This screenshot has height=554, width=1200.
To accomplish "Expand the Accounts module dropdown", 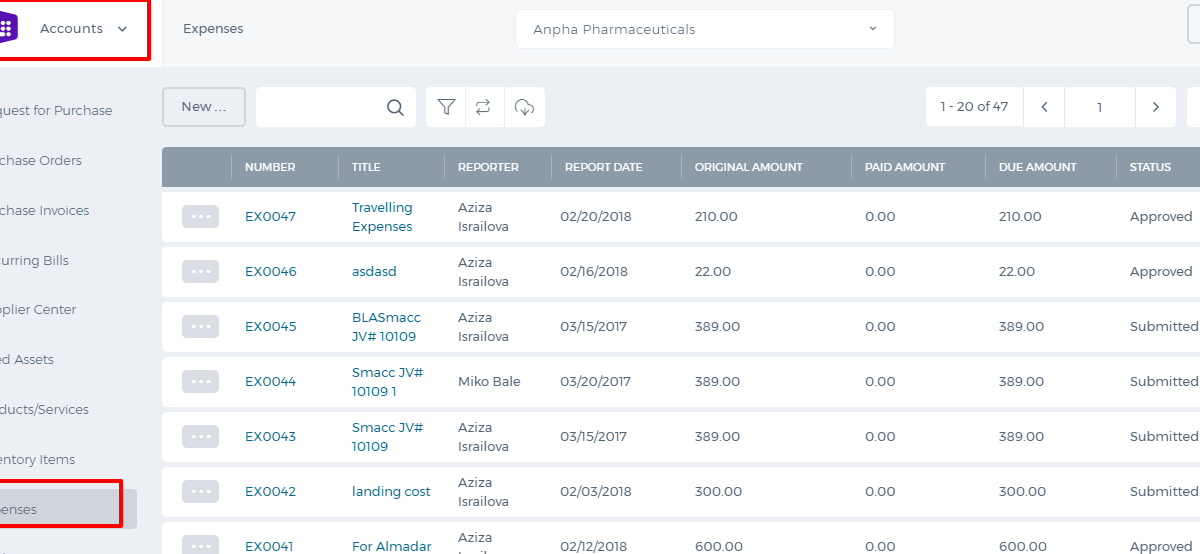I will click(x=84, y=29).
